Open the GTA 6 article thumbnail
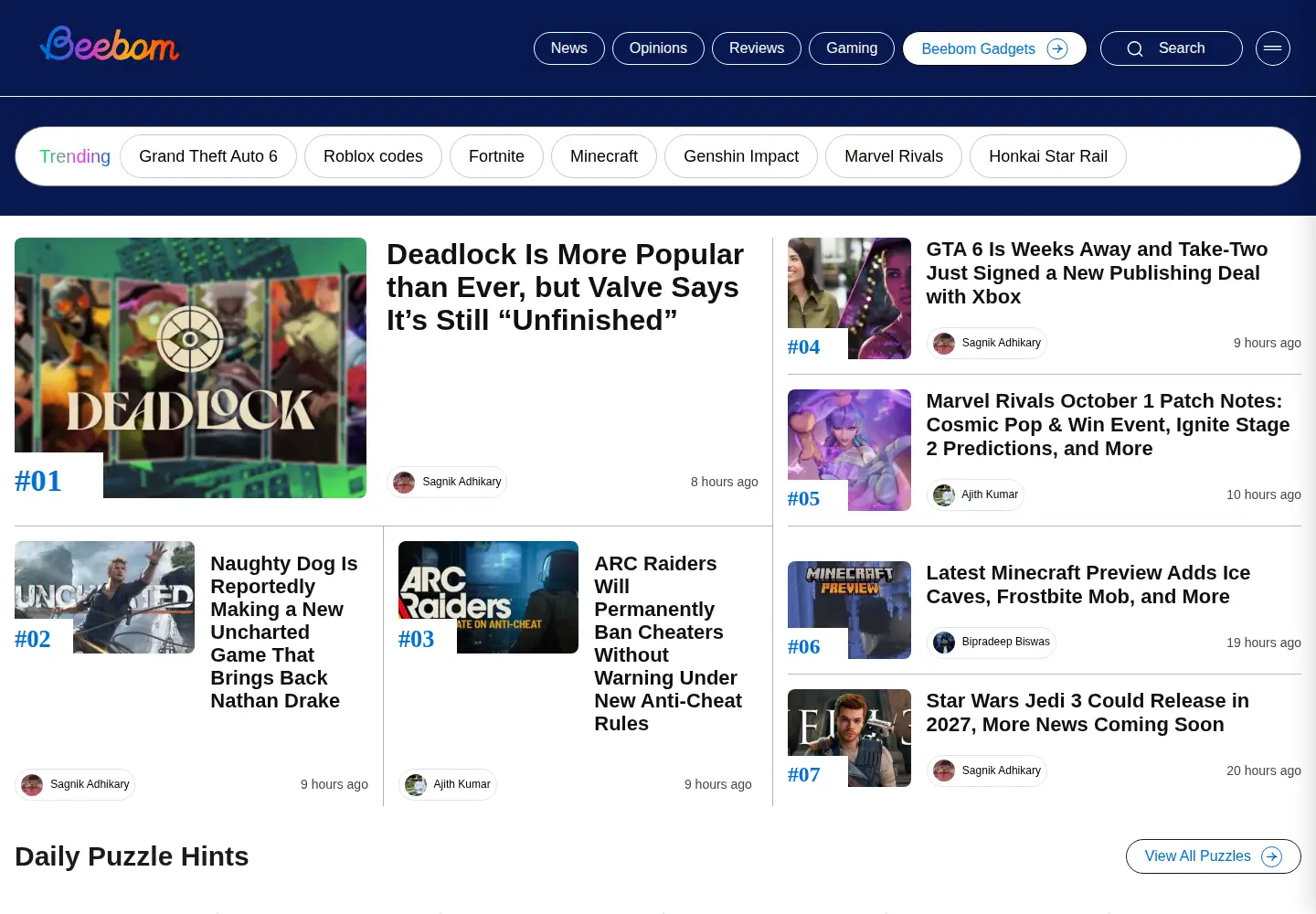 849,298
